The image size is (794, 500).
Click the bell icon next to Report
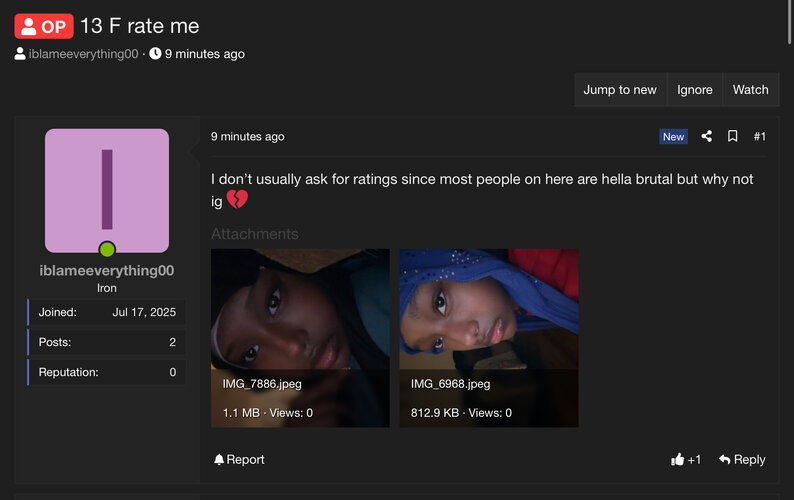click(219, 460)
